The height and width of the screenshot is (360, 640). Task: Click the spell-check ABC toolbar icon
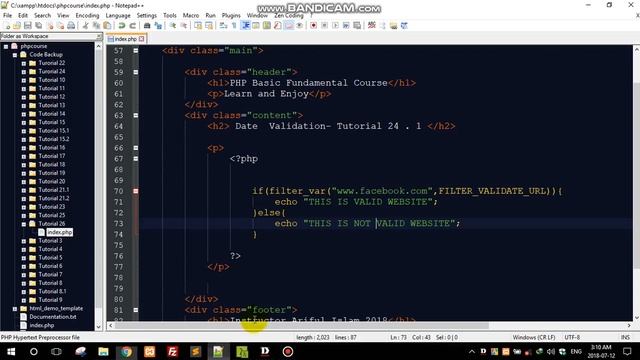click(x=371, y=26)
